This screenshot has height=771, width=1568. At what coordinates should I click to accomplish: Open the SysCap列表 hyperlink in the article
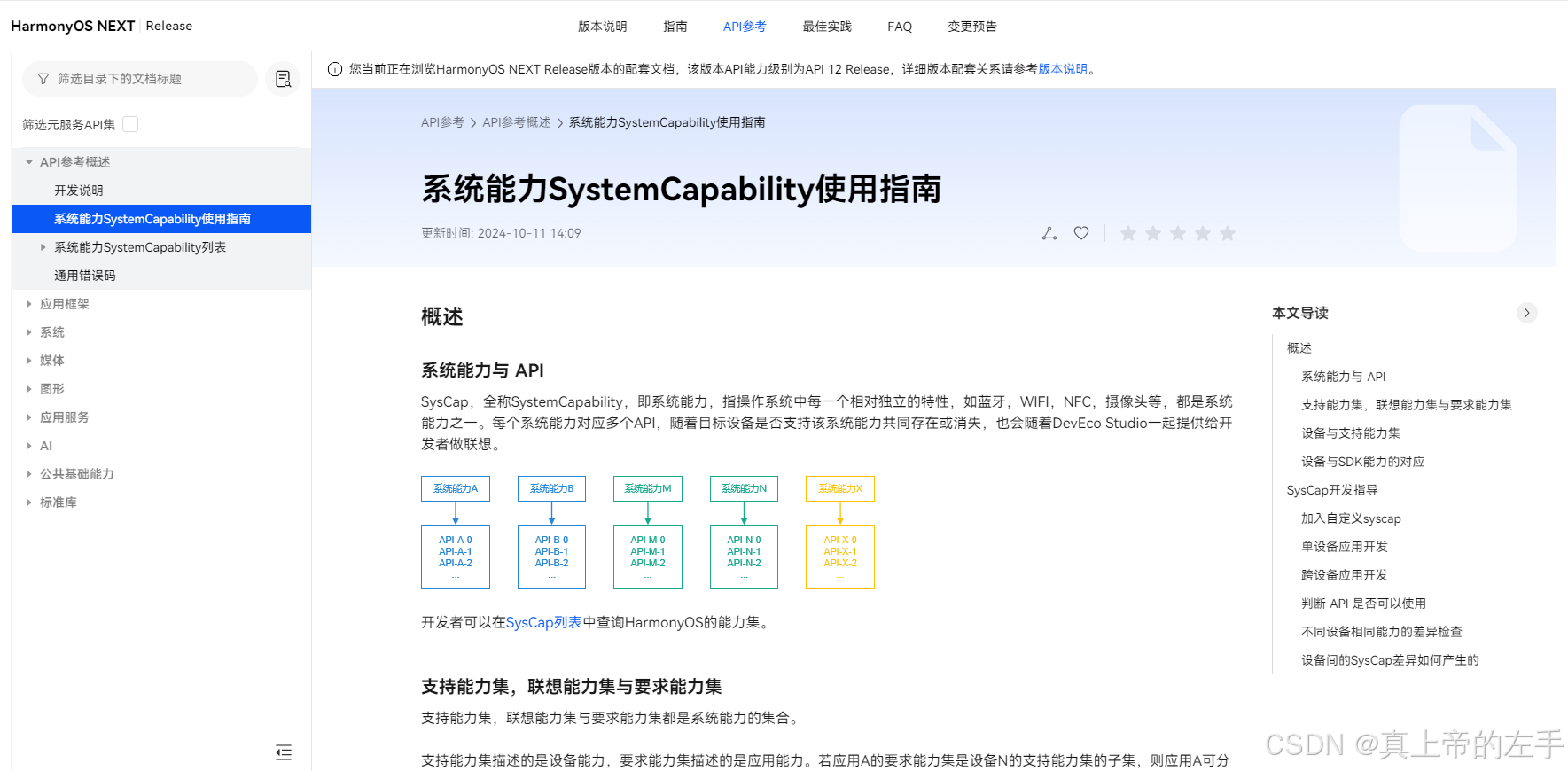click(x=543, y=623)
